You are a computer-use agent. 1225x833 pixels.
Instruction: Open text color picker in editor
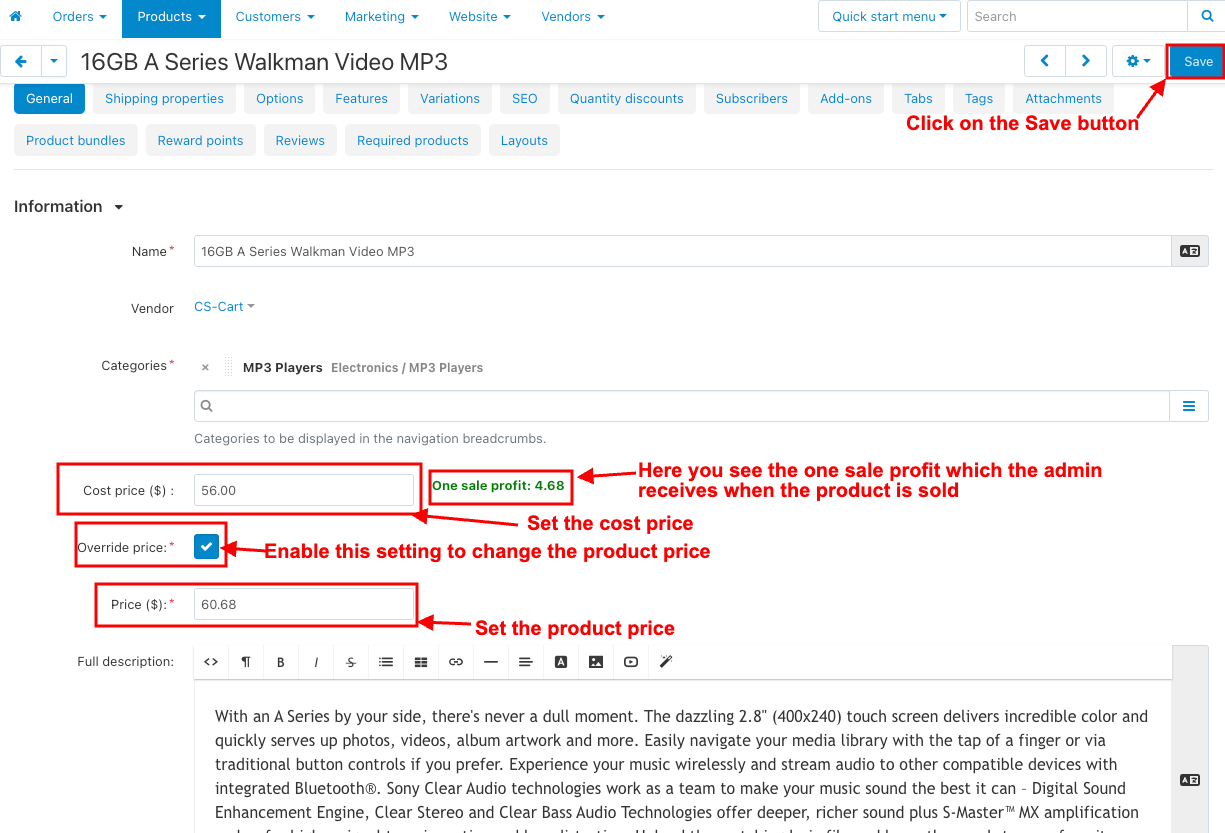pos(561,662)
